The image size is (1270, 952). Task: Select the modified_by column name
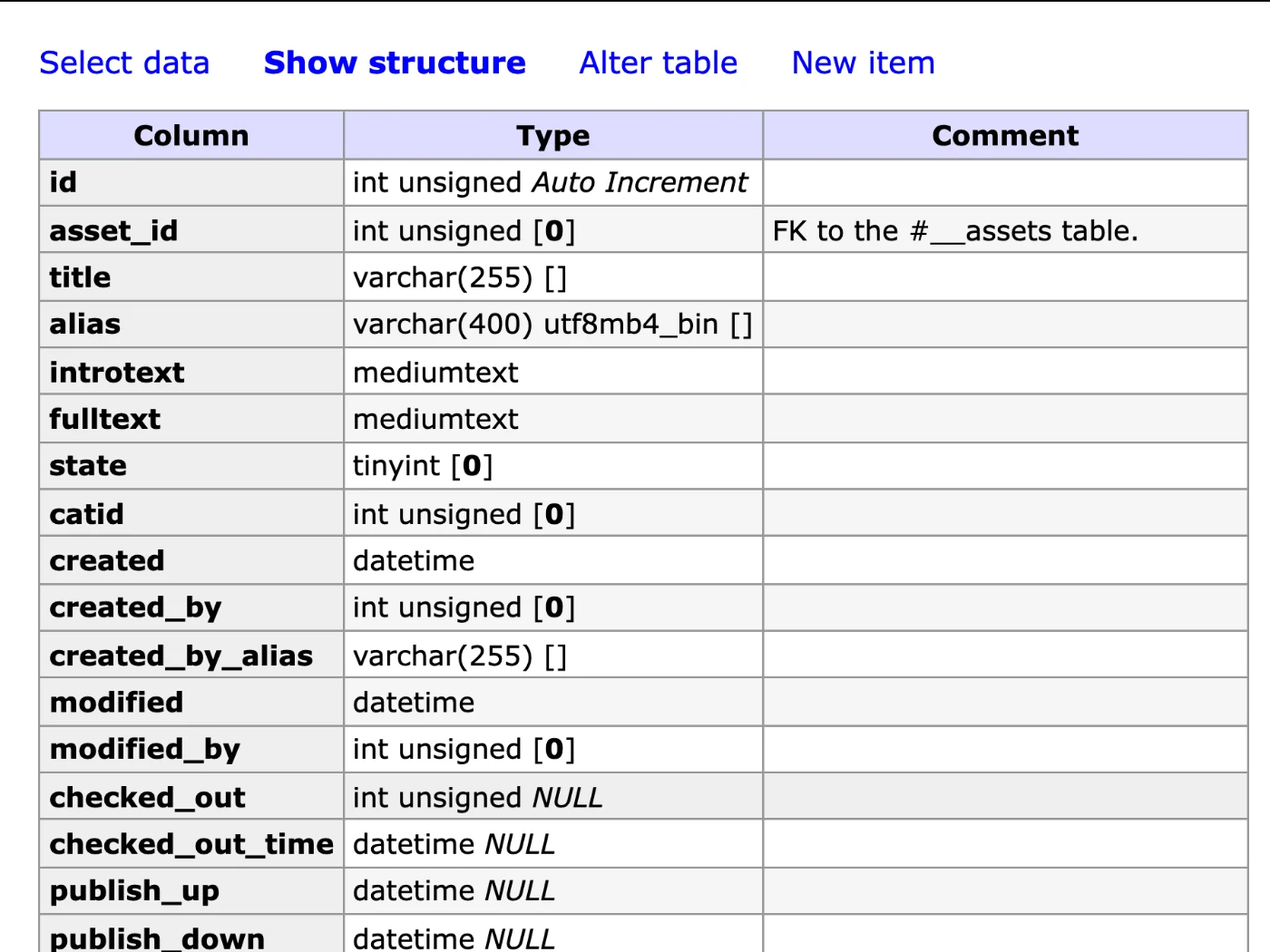point(144,749)
